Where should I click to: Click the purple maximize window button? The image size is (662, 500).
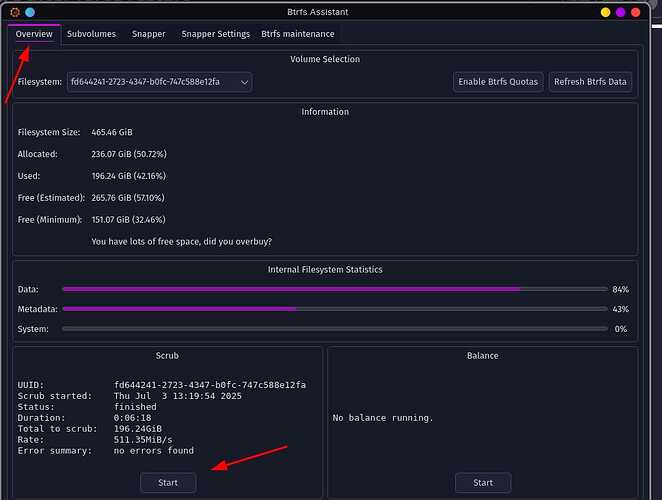click(620, 12)
